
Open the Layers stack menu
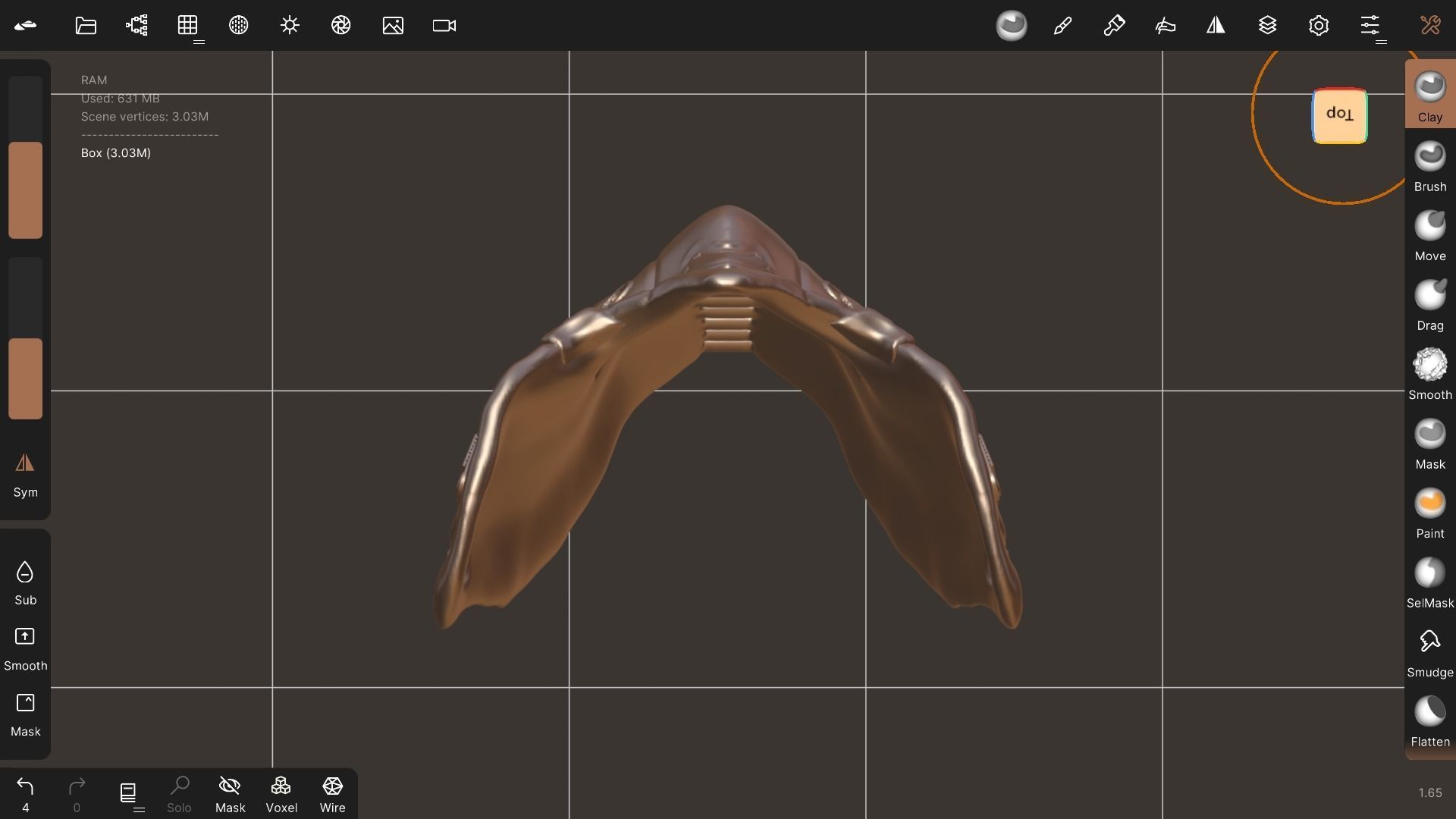1267,26
